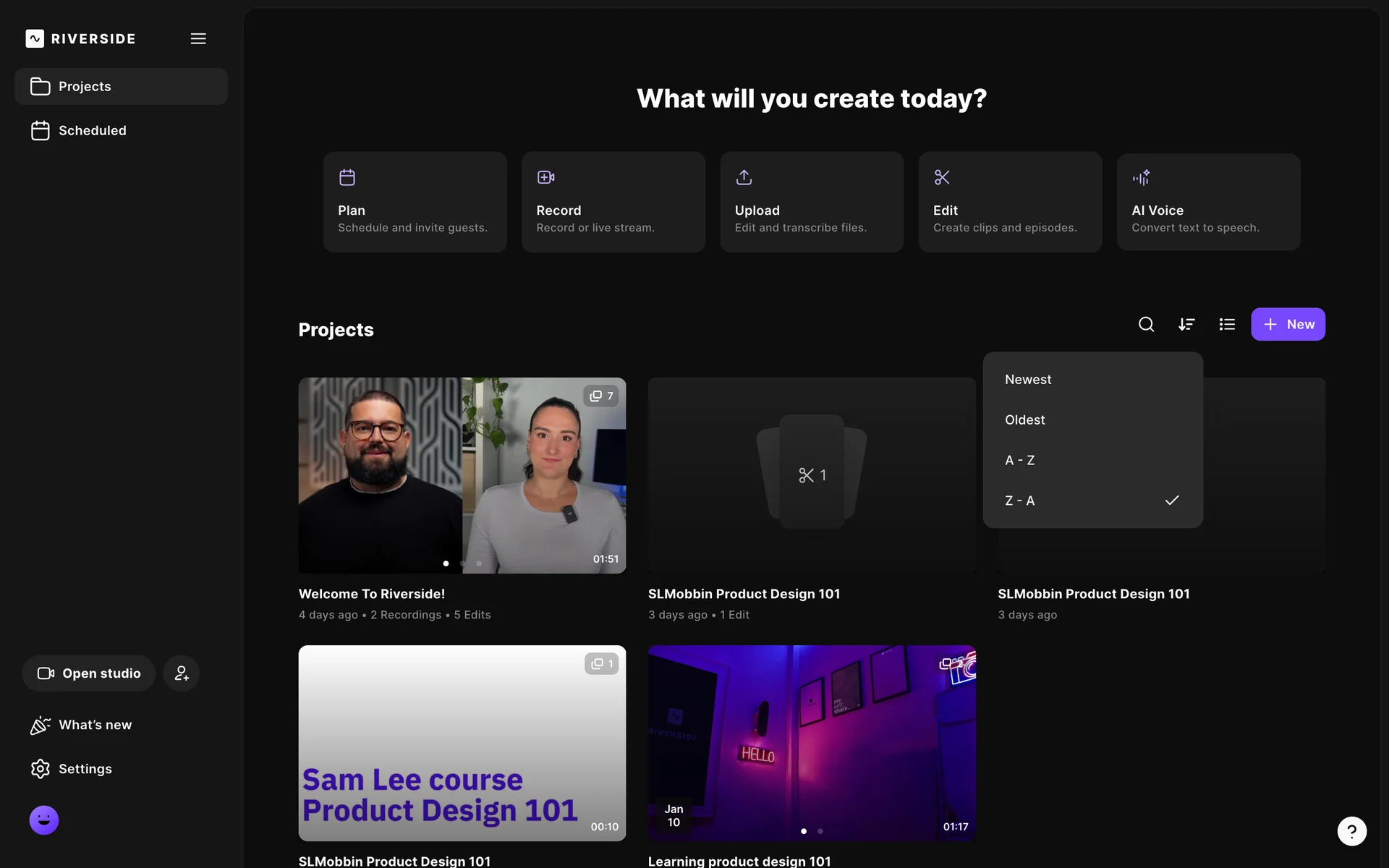1389x868 pixels.
Task: Collapse sidebar with hamburger menu icon
Action: tap(198, 38)
